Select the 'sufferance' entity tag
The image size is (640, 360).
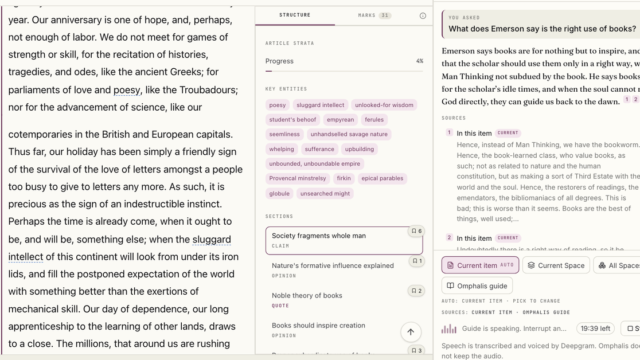(320, 149)
